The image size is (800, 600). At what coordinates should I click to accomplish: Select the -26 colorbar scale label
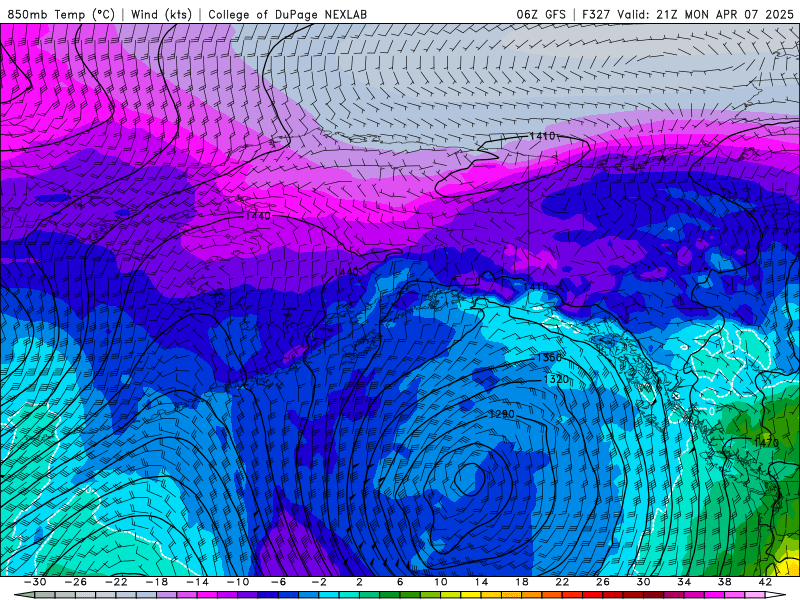76,582
